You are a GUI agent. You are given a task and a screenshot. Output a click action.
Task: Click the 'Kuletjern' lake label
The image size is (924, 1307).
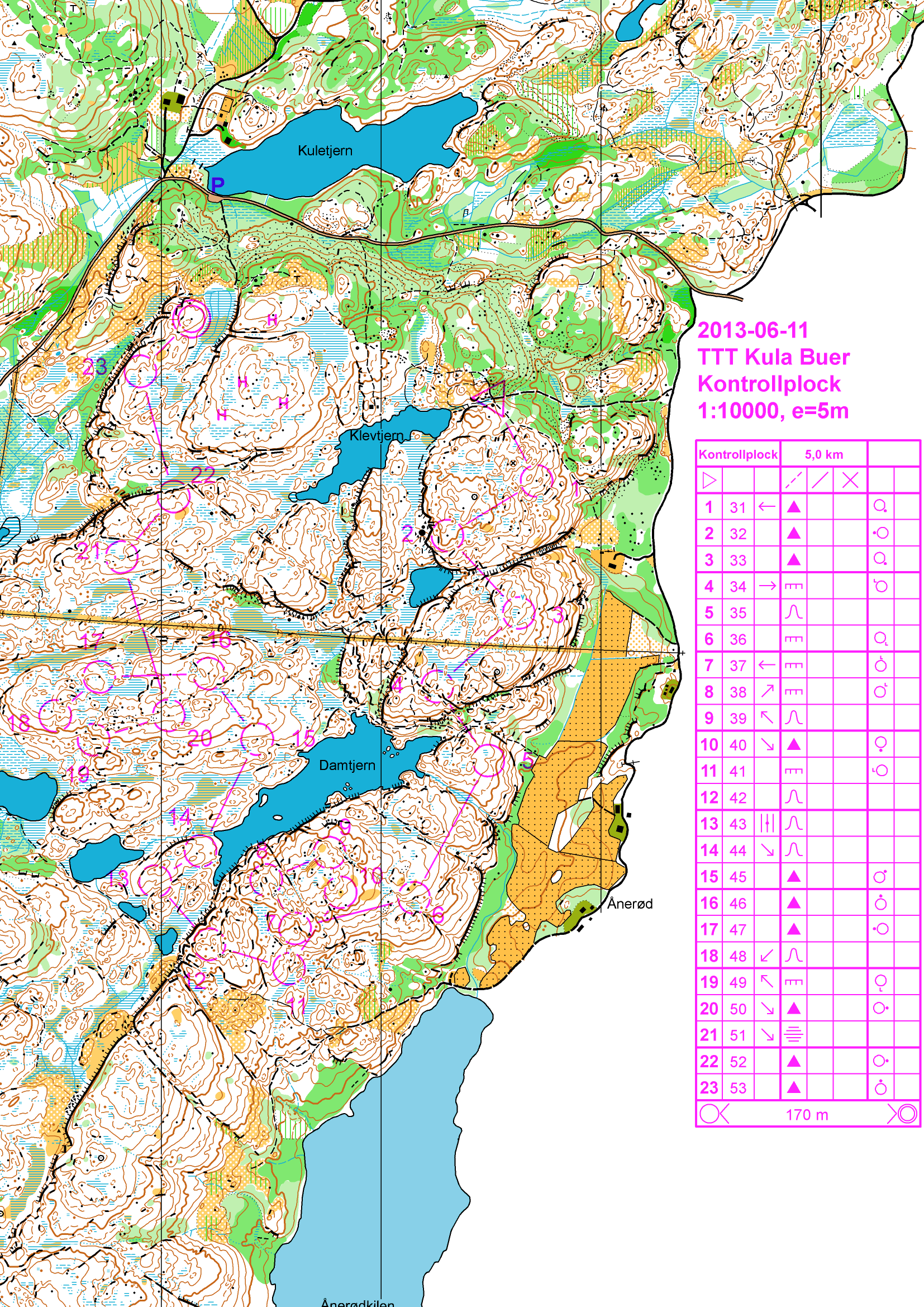[325, 150]
